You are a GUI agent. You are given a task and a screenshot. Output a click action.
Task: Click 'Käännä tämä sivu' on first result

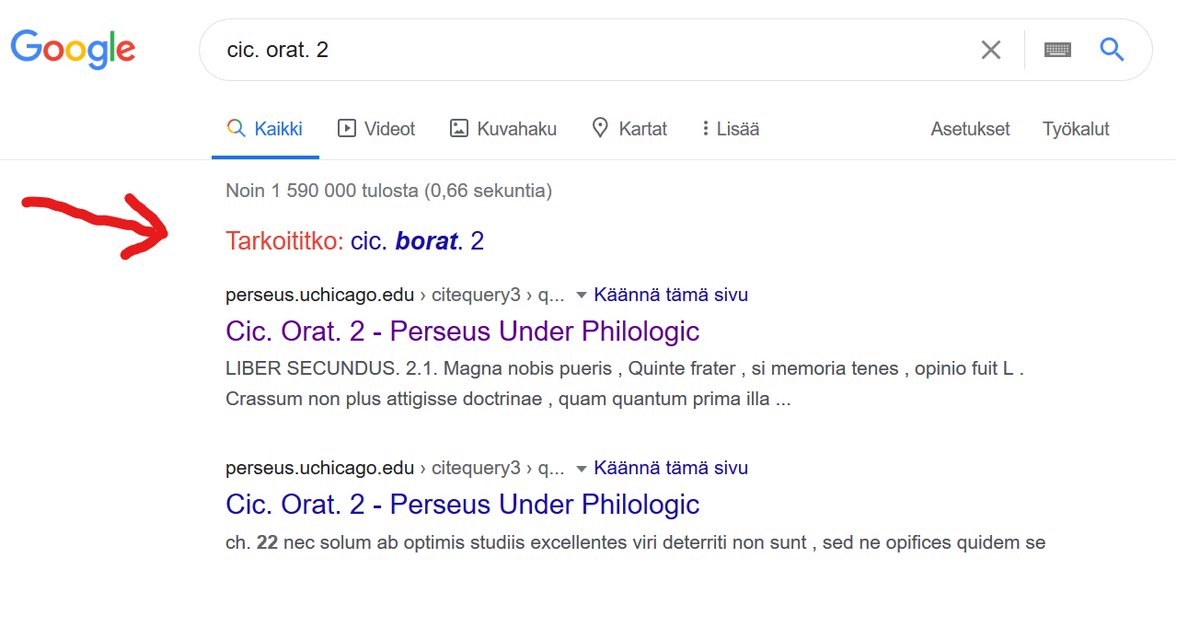(x=671, y=295)
